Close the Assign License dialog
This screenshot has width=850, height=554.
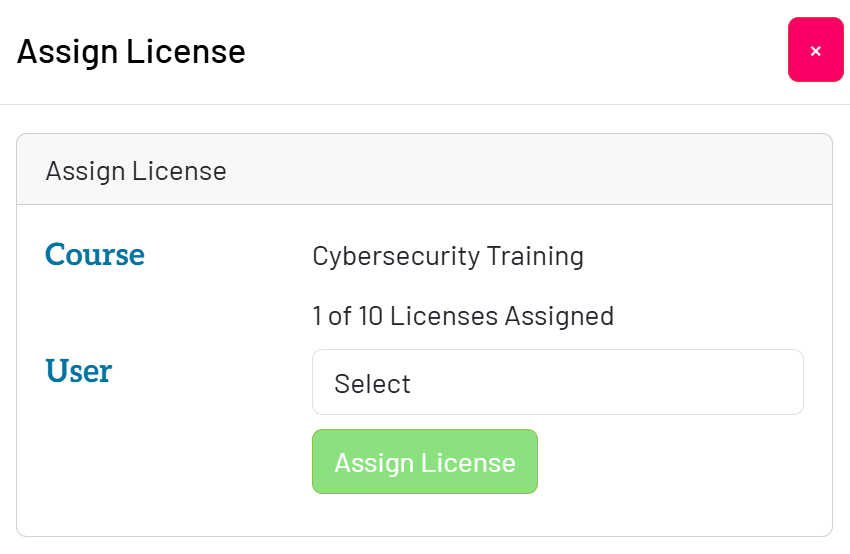[815, 50]
